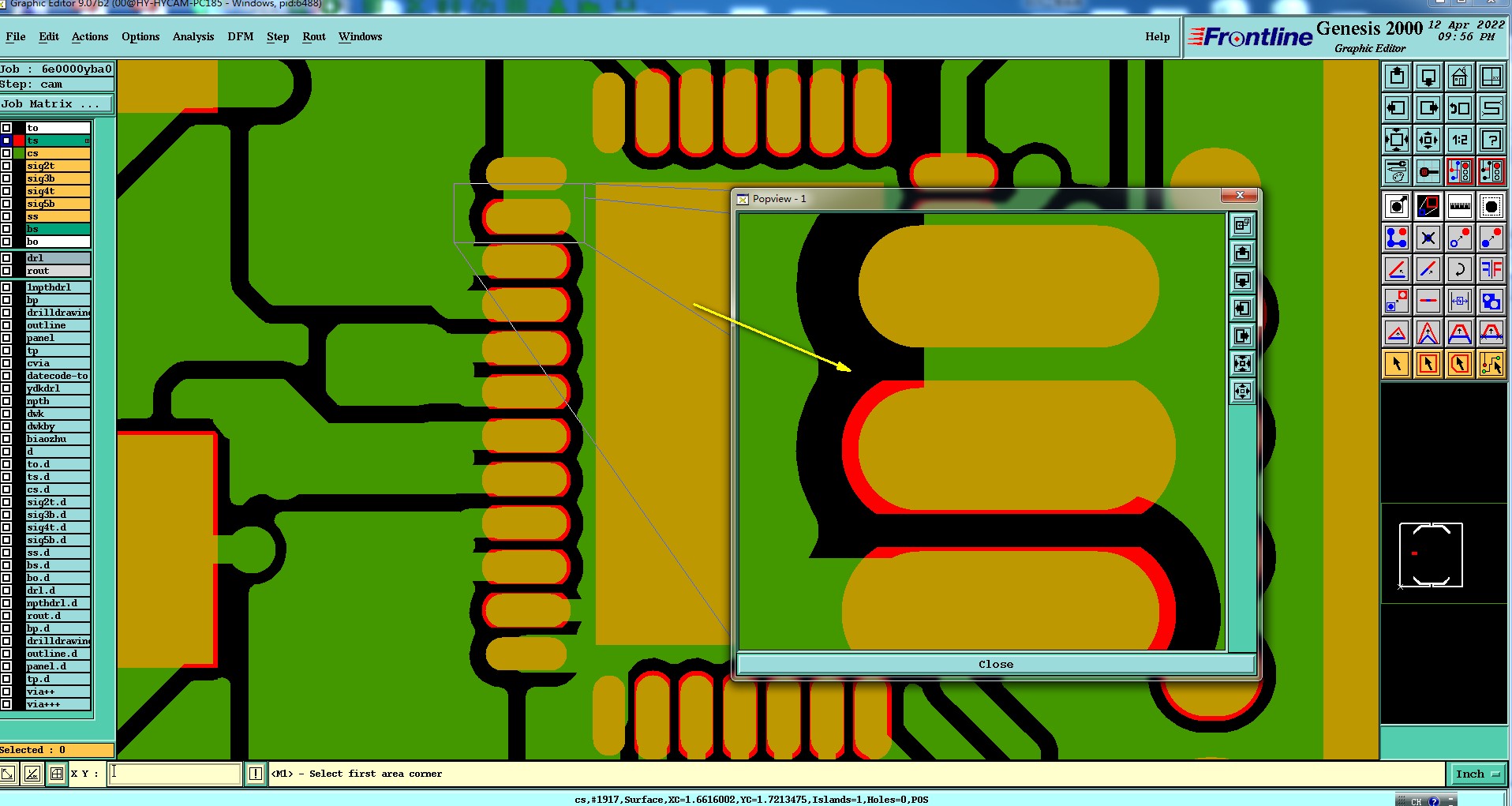Click the Home view icon

1460,77
